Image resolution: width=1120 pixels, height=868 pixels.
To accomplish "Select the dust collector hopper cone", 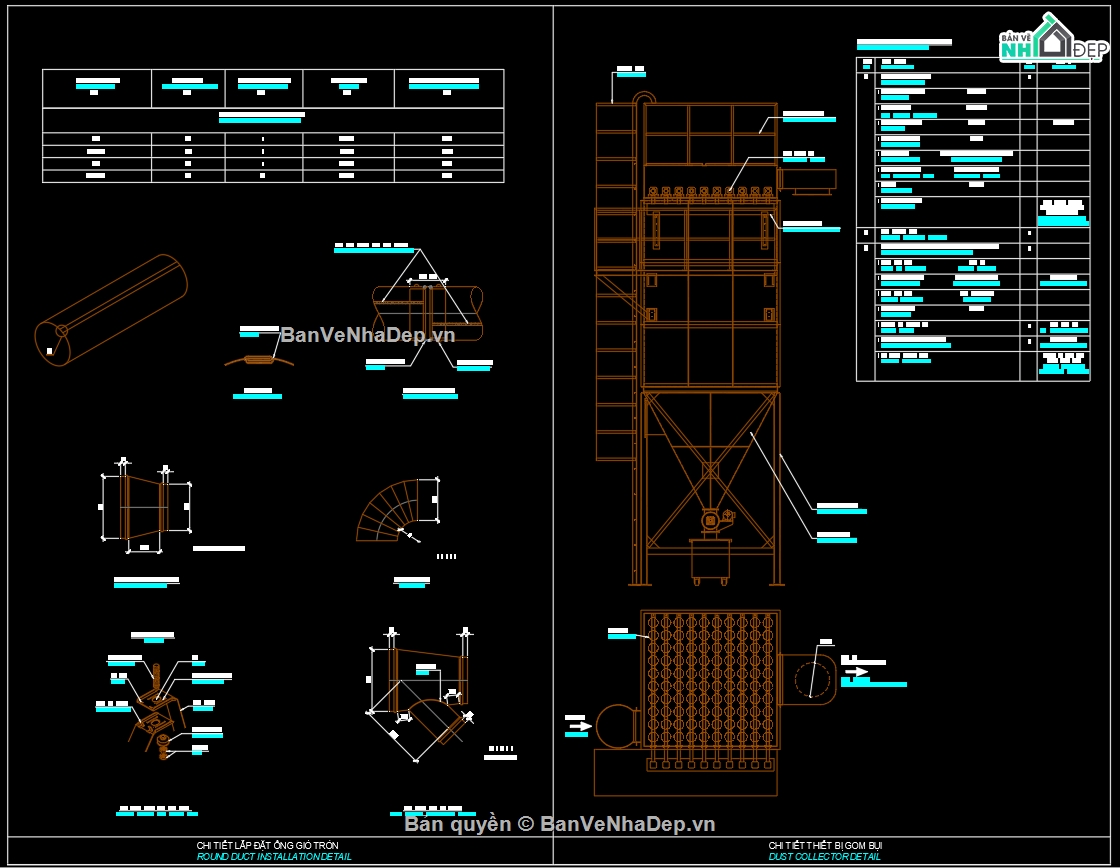I will coord(710,469).
